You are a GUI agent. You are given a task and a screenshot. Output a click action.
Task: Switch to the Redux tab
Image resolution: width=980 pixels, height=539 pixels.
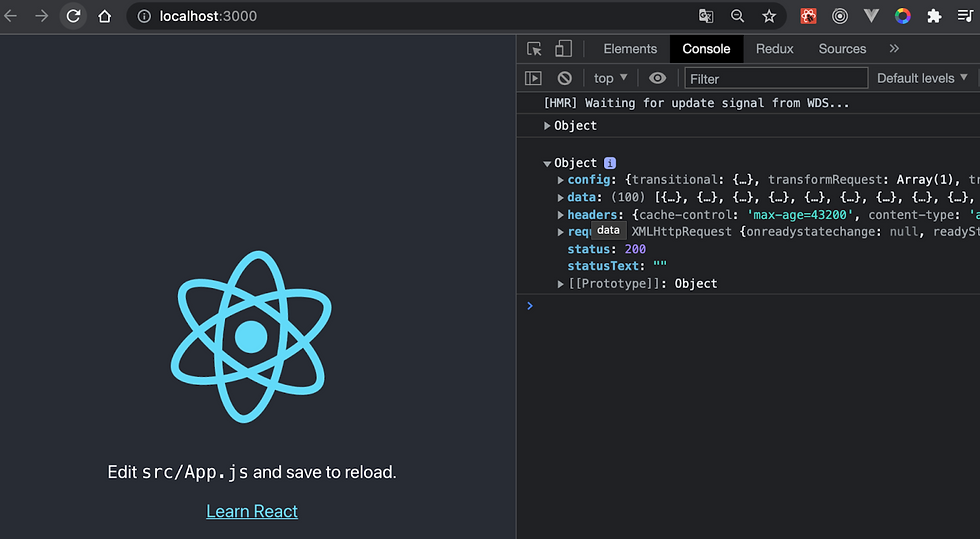point(774,49)
